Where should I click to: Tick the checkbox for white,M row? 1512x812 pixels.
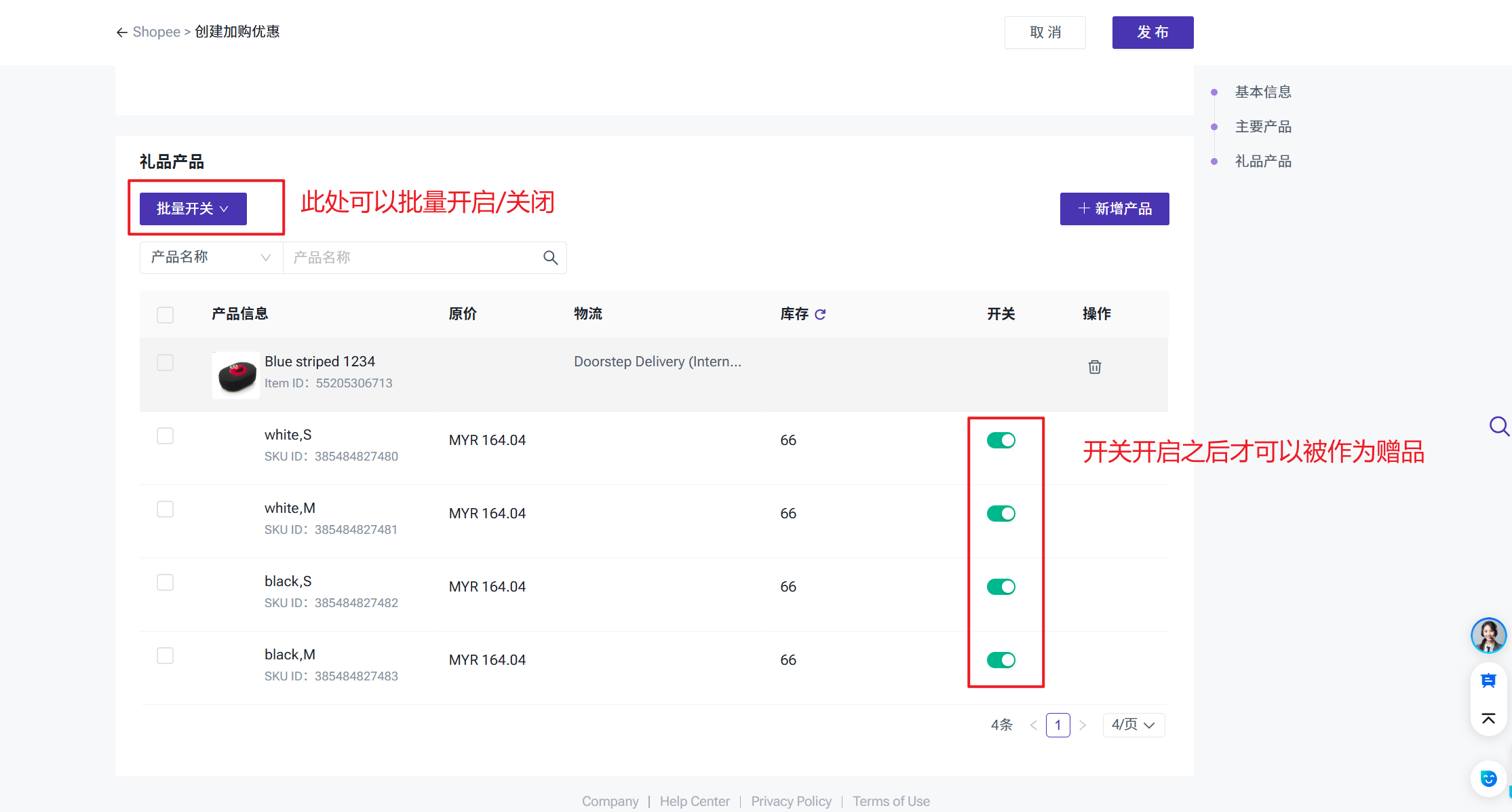point(165,509)
